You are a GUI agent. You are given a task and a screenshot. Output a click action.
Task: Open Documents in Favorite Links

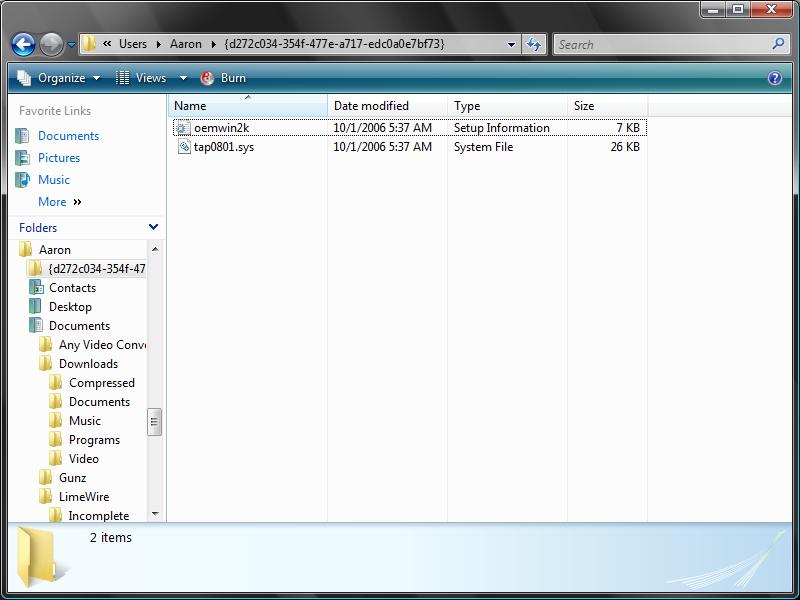(x=68, y=136)
